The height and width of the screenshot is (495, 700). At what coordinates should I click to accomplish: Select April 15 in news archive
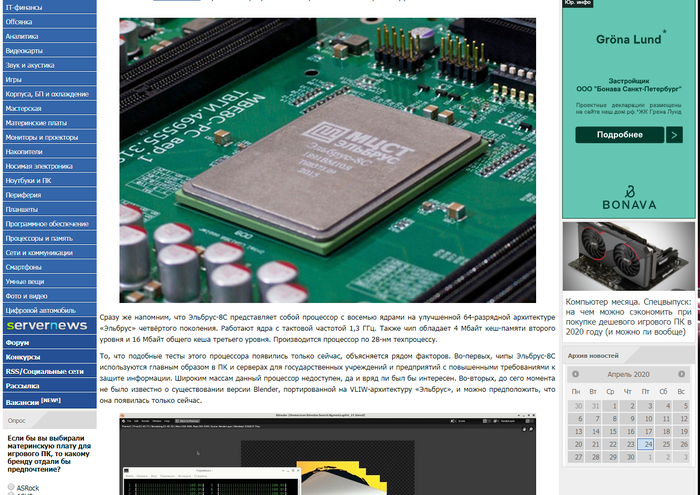click(x=610, y=431)
